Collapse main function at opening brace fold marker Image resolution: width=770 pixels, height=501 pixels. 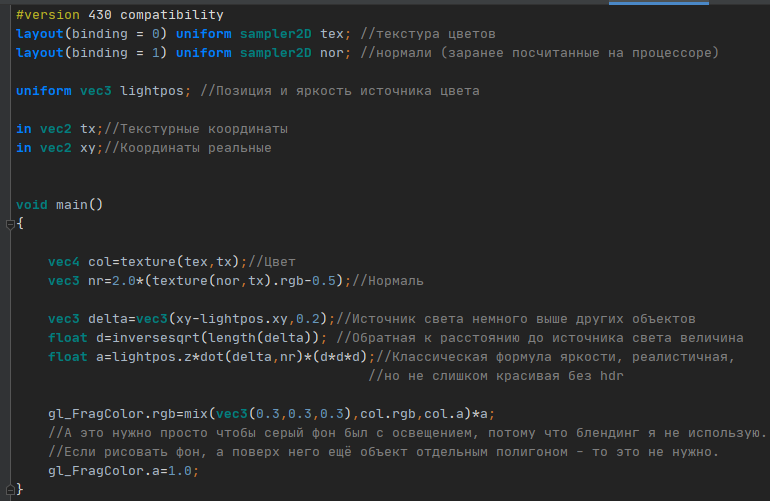tap(10, 224)
